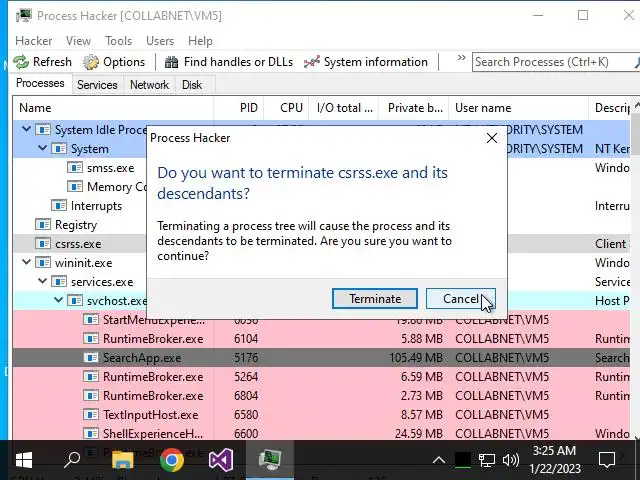
Task: Select RuntimeBroker.exe with PID 6104
Action: point(321,339)
